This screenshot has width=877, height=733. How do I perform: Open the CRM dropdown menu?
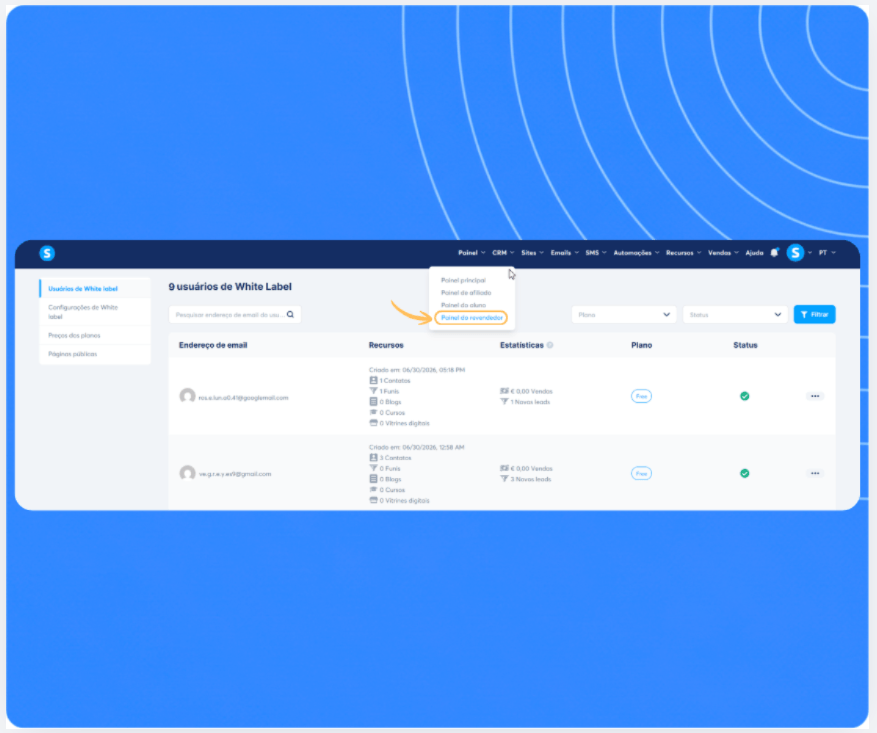click(503, 253)
